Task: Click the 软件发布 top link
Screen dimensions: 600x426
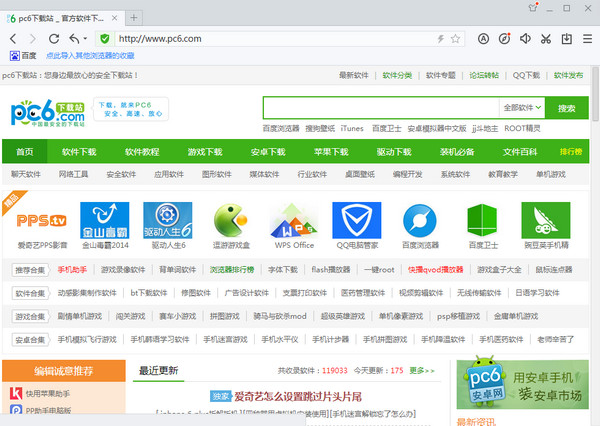Action: click(x=568, y=75)
